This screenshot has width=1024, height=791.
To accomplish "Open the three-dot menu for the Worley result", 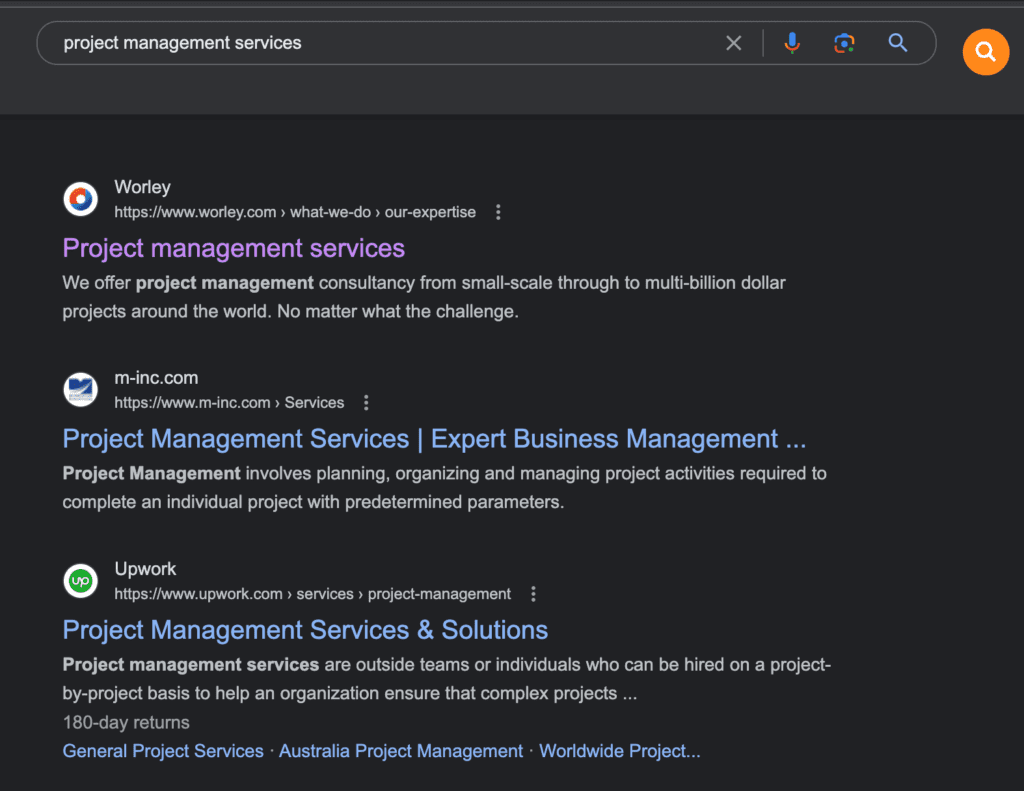I will [x=498, y=212].
